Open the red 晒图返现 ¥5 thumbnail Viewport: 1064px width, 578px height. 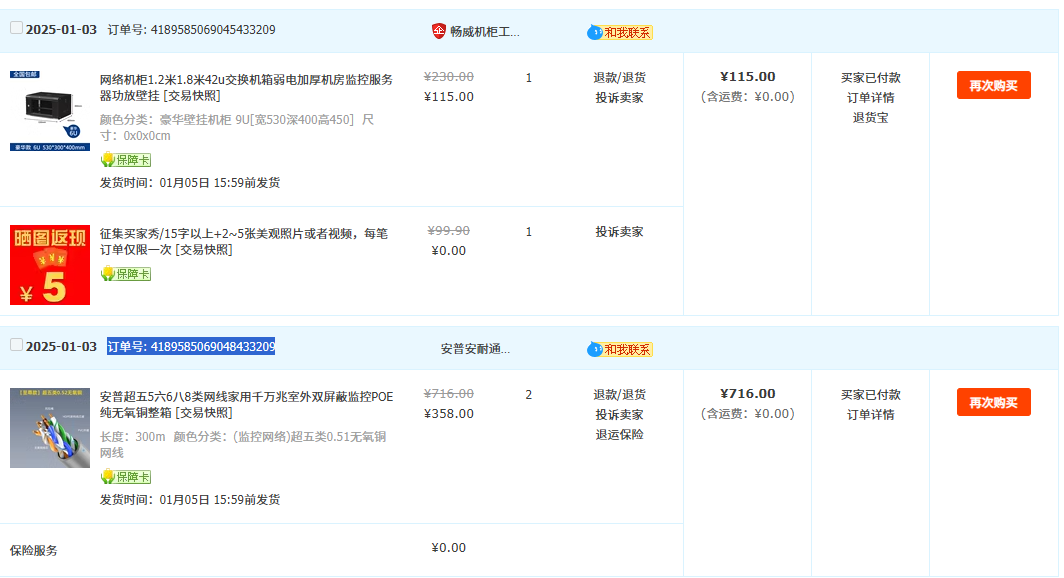49,265
